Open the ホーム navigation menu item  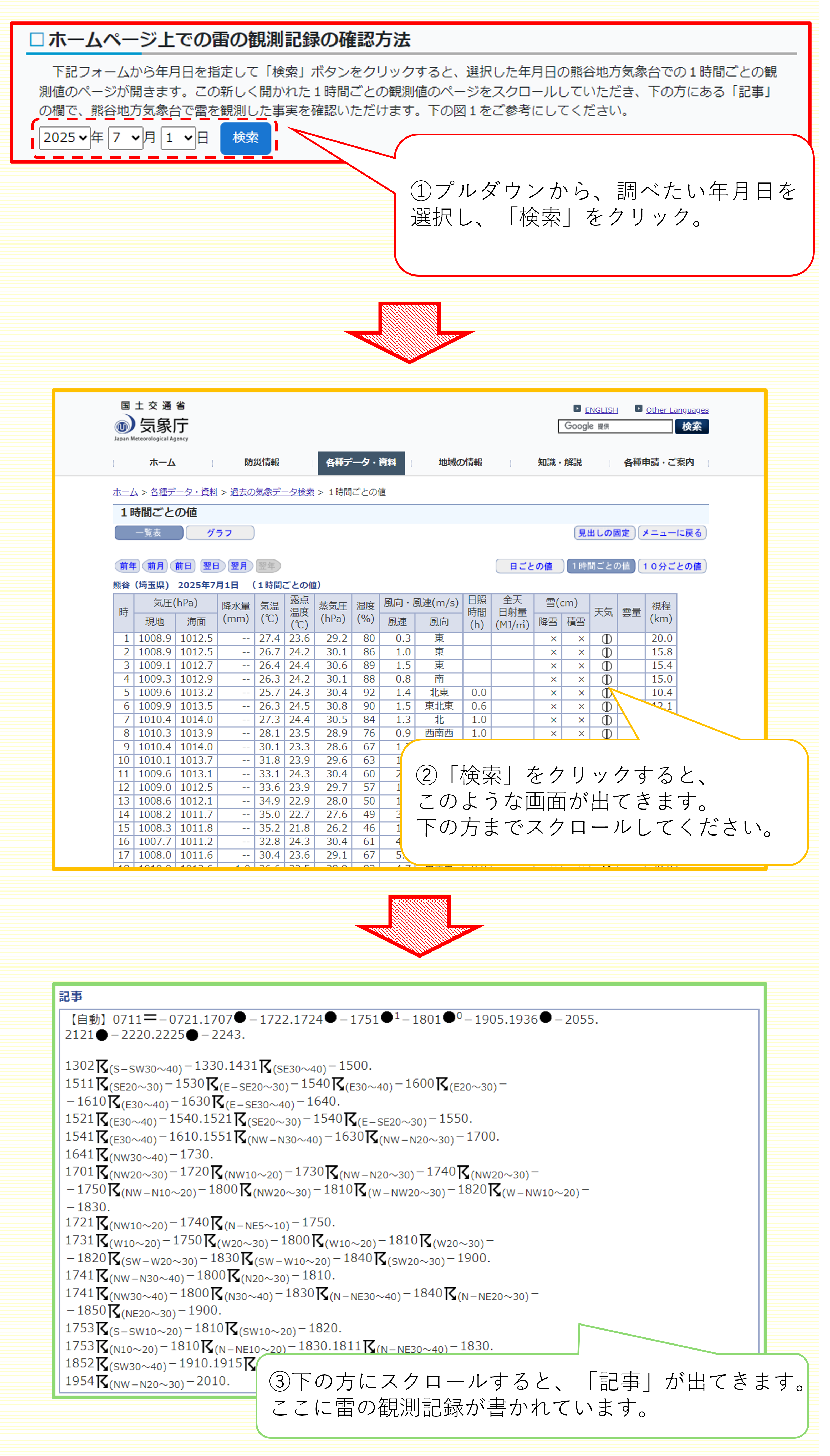(162, 462)
